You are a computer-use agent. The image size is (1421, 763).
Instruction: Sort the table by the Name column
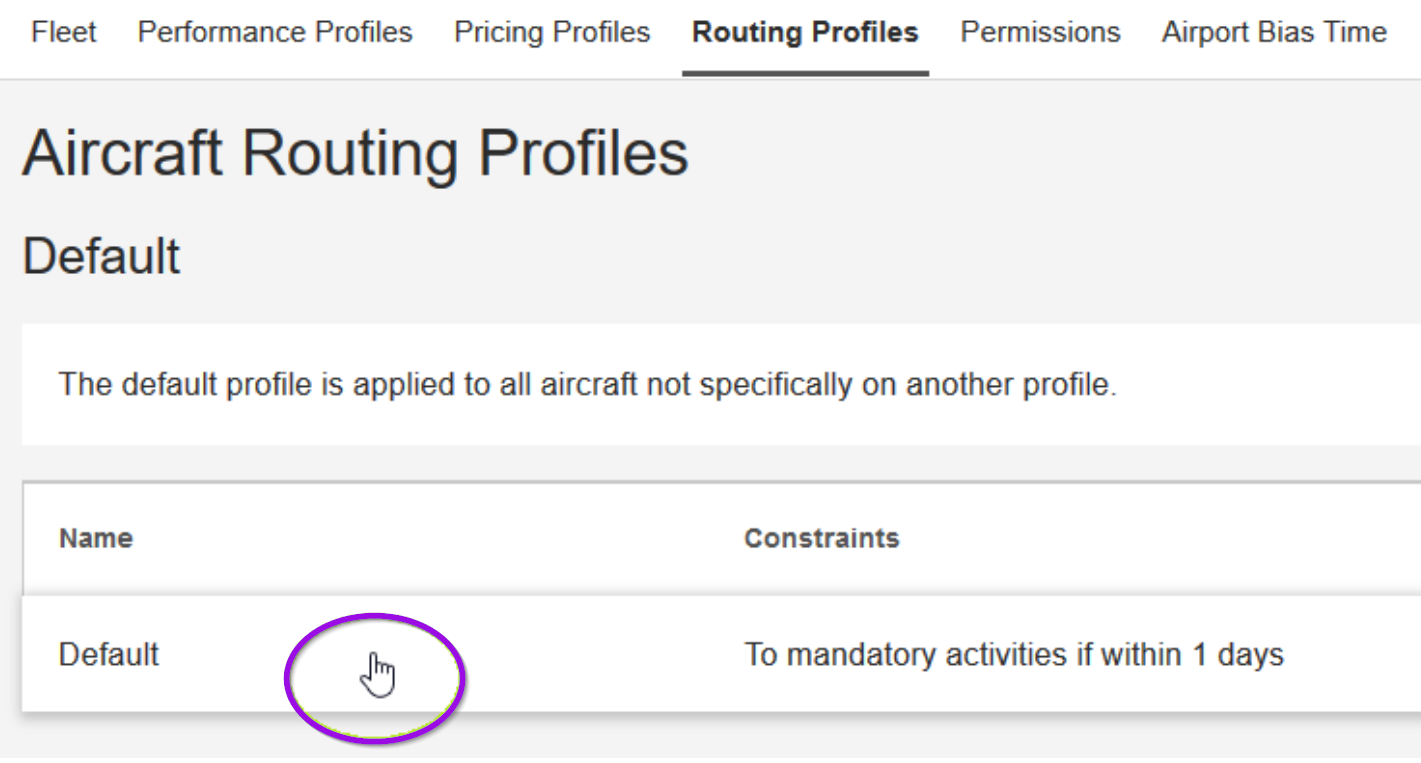pyautogui.click(x=94, y=538)
